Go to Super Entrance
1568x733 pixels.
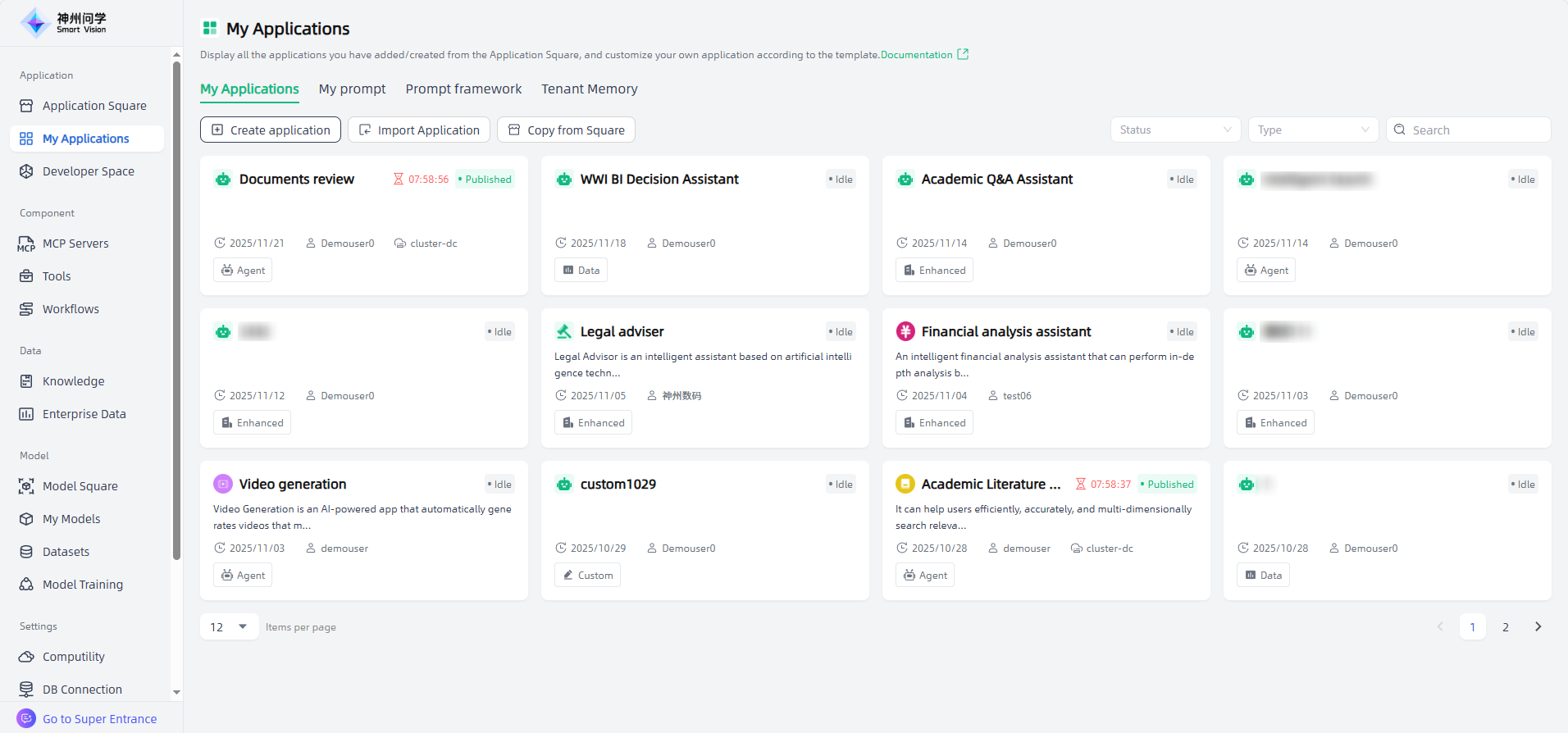tap(99, 719)
